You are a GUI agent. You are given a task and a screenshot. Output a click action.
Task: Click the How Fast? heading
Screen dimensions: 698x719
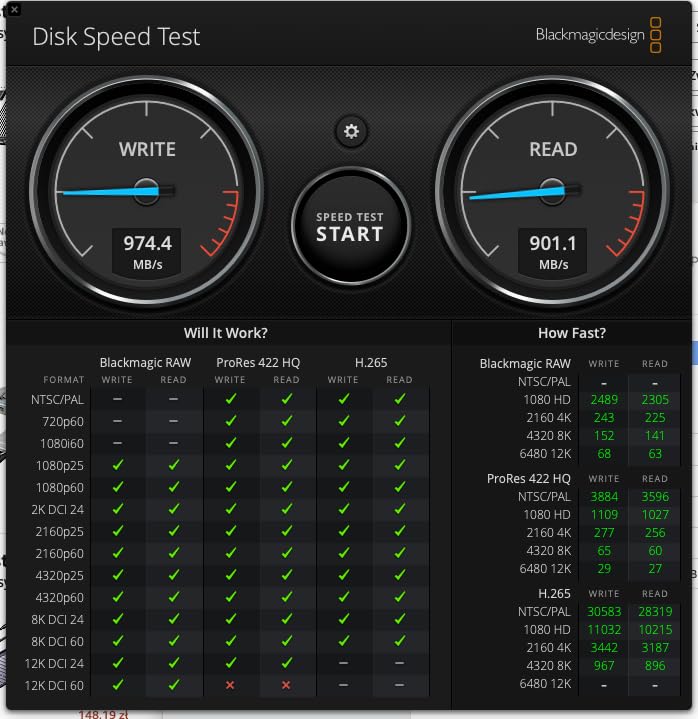(x=572, y=333)
